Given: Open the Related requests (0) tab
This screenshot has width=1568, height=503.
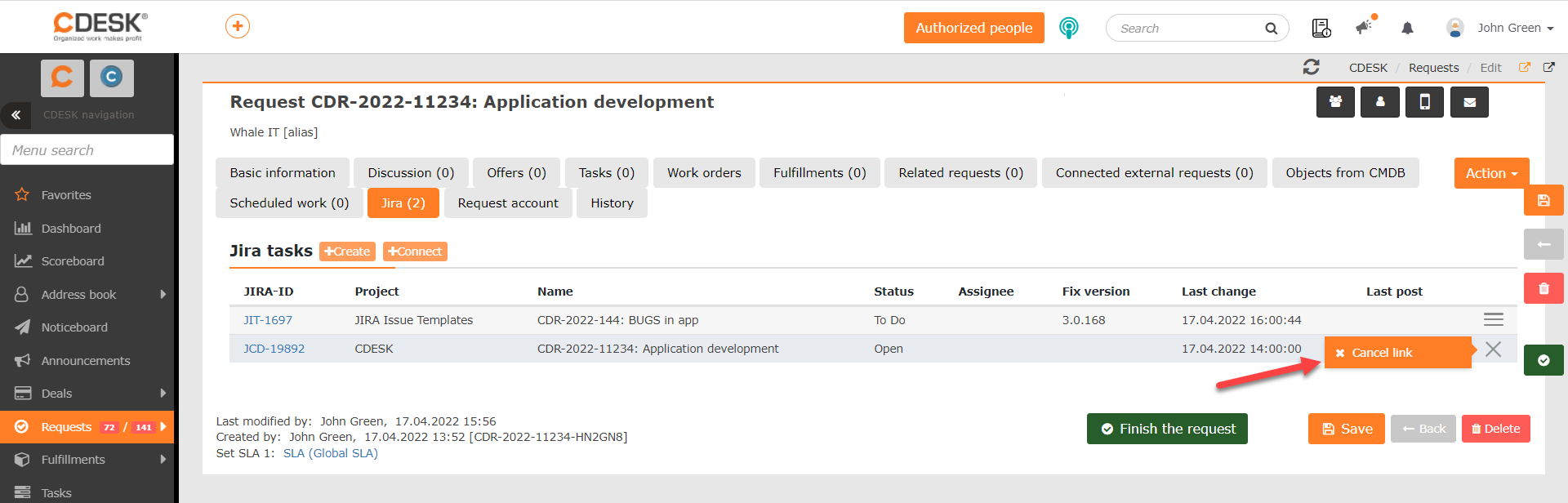Looking at the screenshot, I should click(x=960, y=173).
